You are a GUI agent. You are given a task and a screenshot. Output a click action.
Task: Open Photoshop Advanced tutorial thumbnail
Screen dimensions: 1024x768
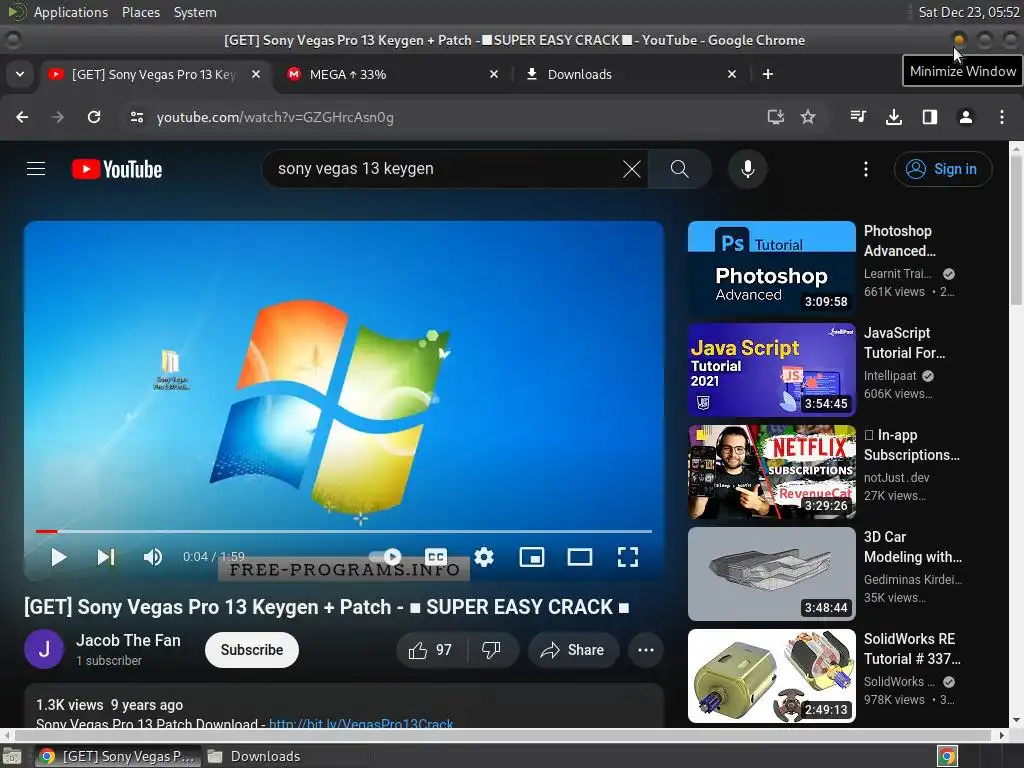click(772, 268)
